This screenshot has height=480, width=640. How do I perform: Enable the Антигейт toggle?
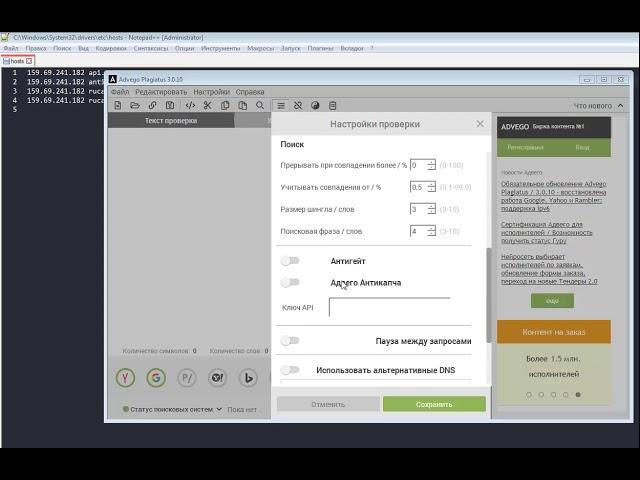290,260
